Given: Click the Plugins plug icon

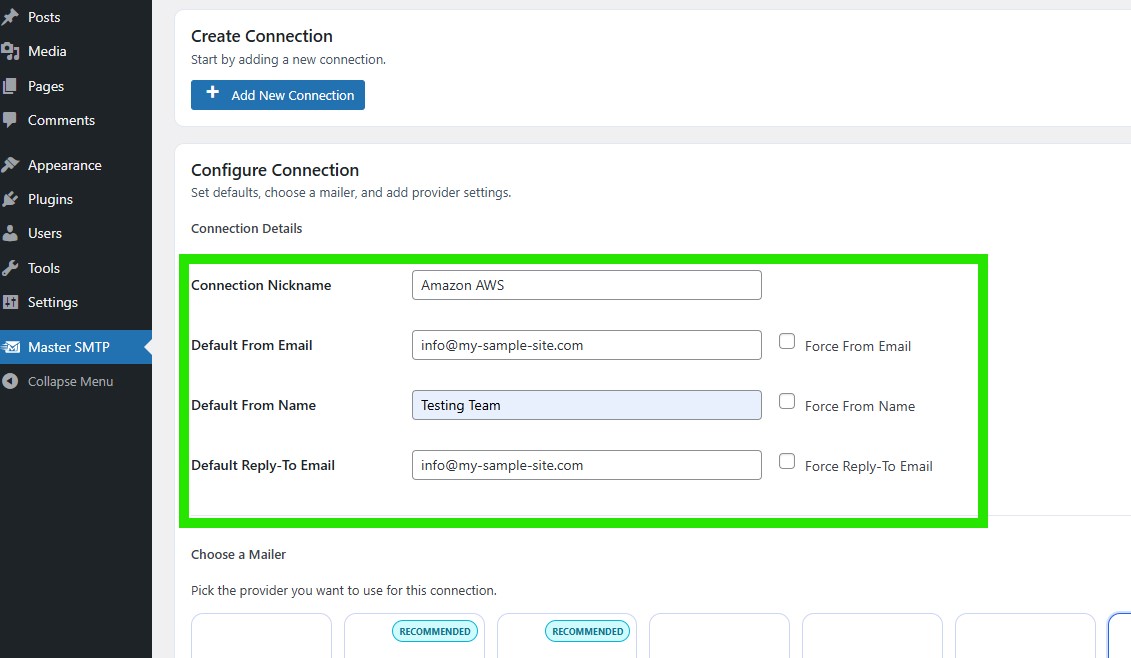Looking at the screenshot, I should coord(10,199).
